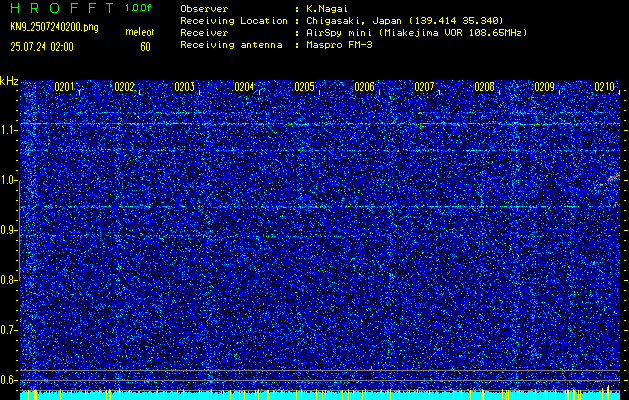The width and height of the screenshot is (629, 400).
Task: Click the 0204 time marker
Action: point(244,87)
